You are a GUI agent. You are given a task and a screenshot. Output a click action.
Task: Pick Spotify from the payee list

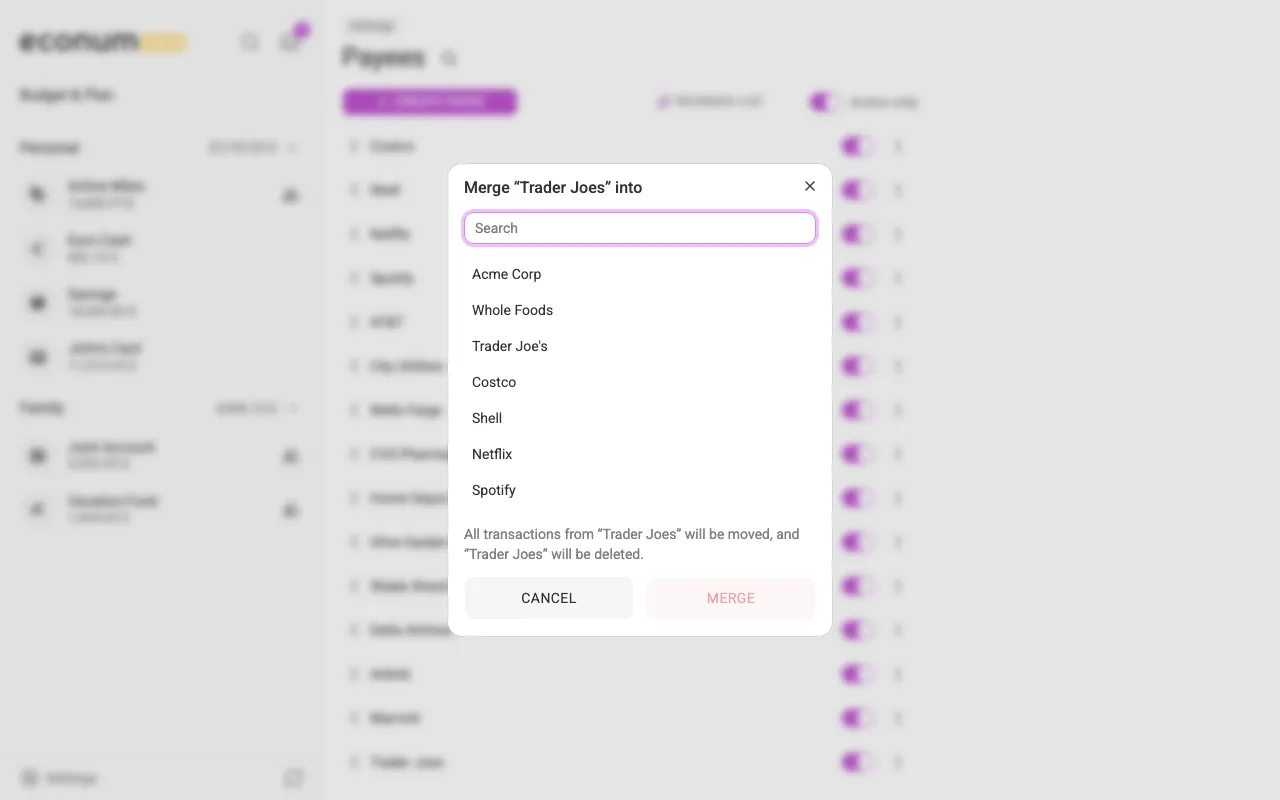point(640,490)
